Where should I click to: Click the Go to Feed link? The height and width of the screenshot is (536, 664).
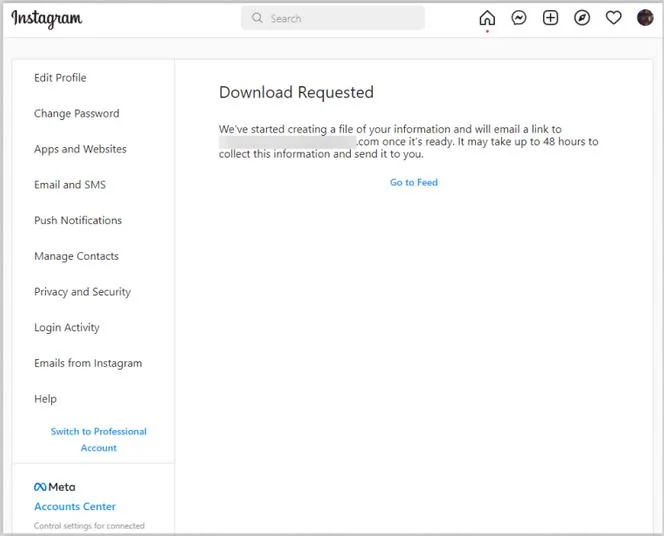[414, 182]
